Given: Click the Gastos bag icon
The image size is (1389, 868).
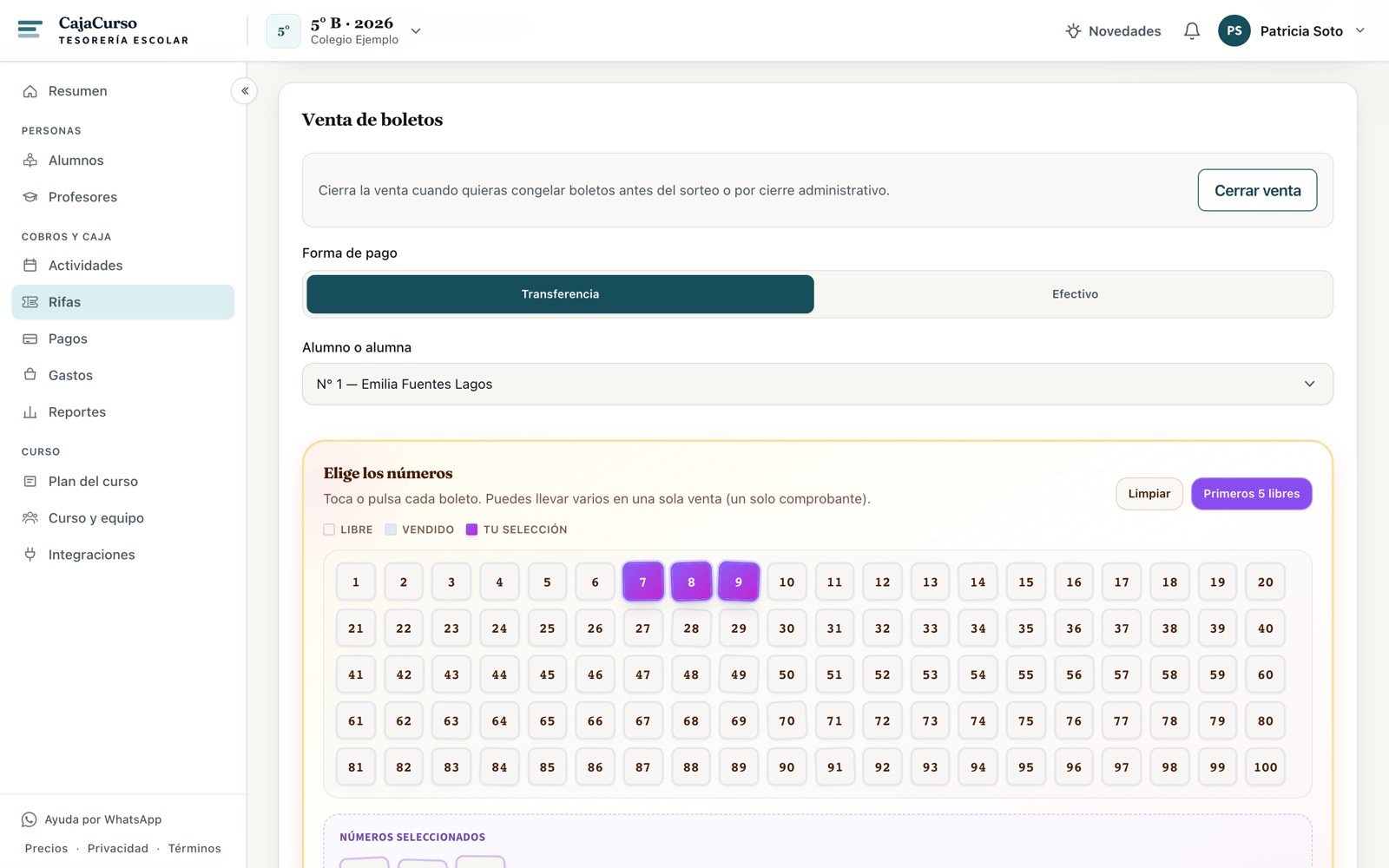Looking at the screenshot, I should [30, 375].
